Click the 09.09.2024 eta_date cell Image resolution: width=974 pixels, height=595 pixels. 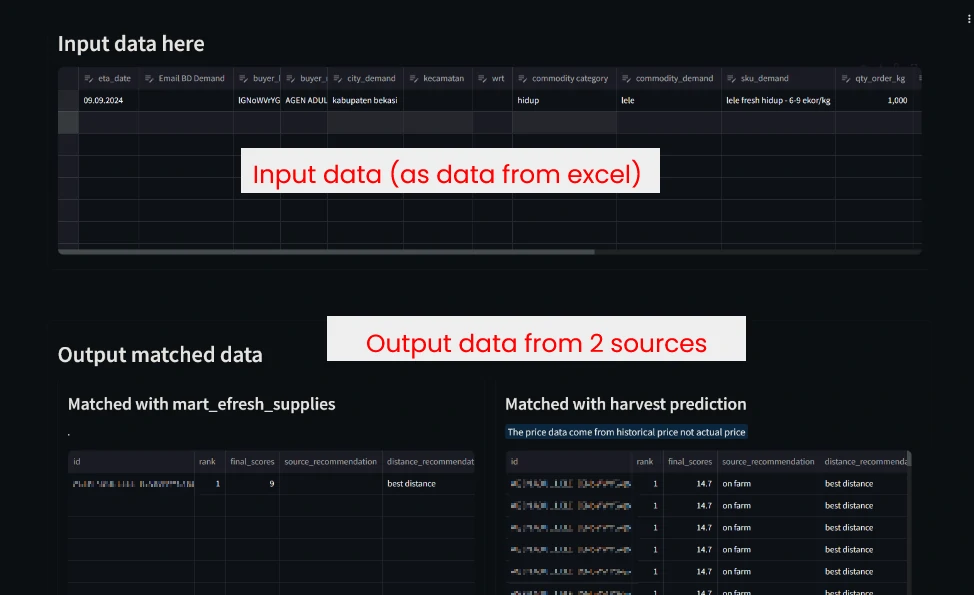pos(107,100)
